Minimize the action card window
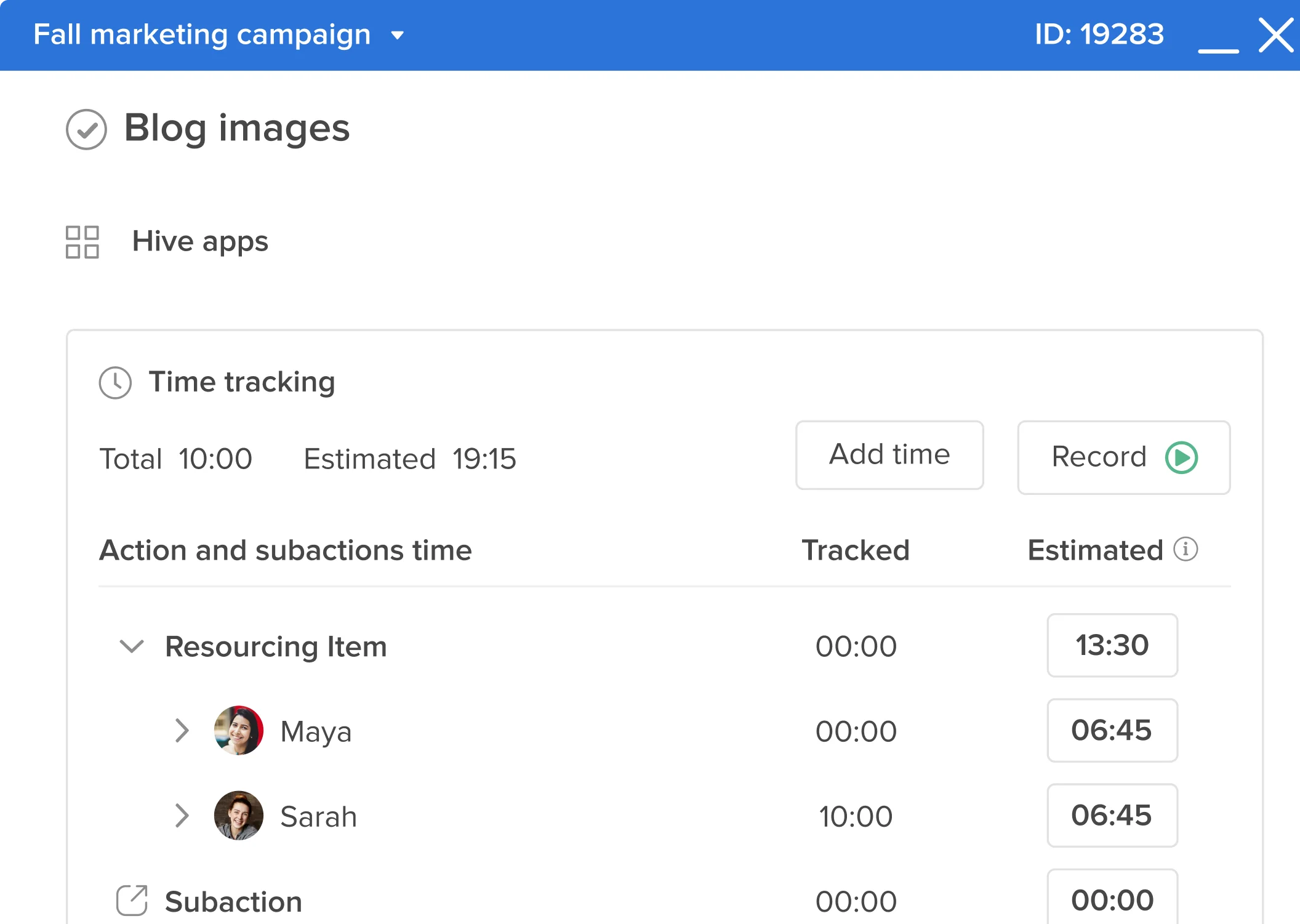Viewport: 1300px width, 924px height. [x=1218, y=50]
